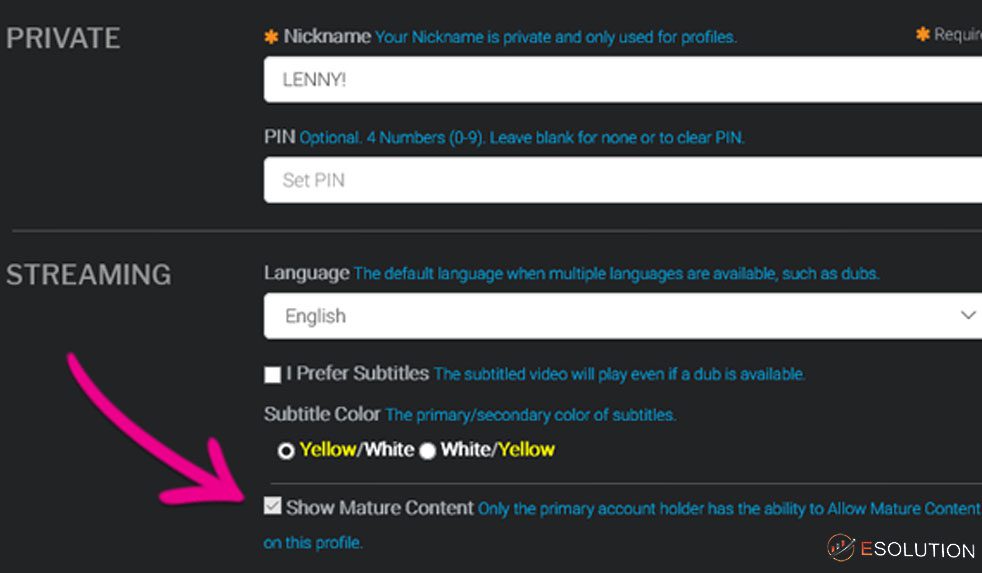The image size is (982, 573).
Task: Click the Set PIN input field
Action: point(623,180)
